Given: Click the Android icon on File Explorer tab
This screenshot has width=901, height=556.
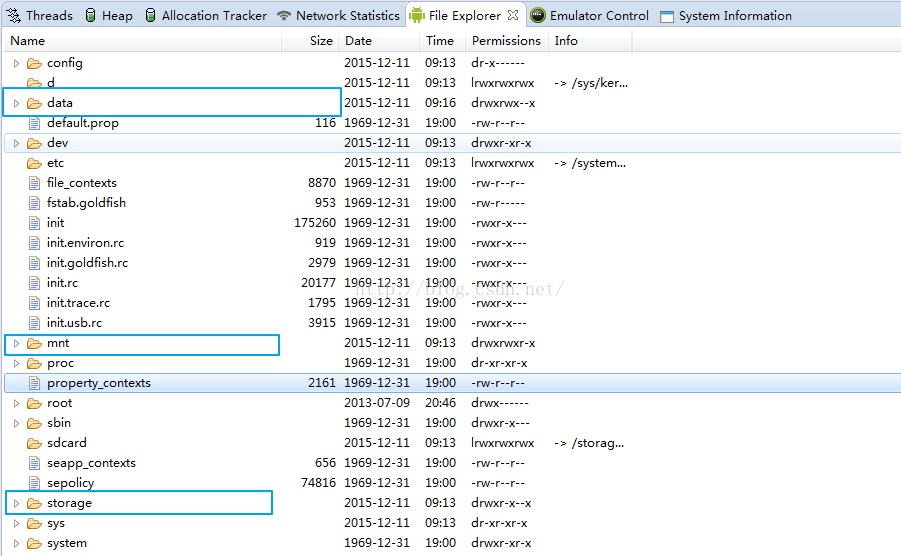Looking at the screenshot, I should coord(416,15).
